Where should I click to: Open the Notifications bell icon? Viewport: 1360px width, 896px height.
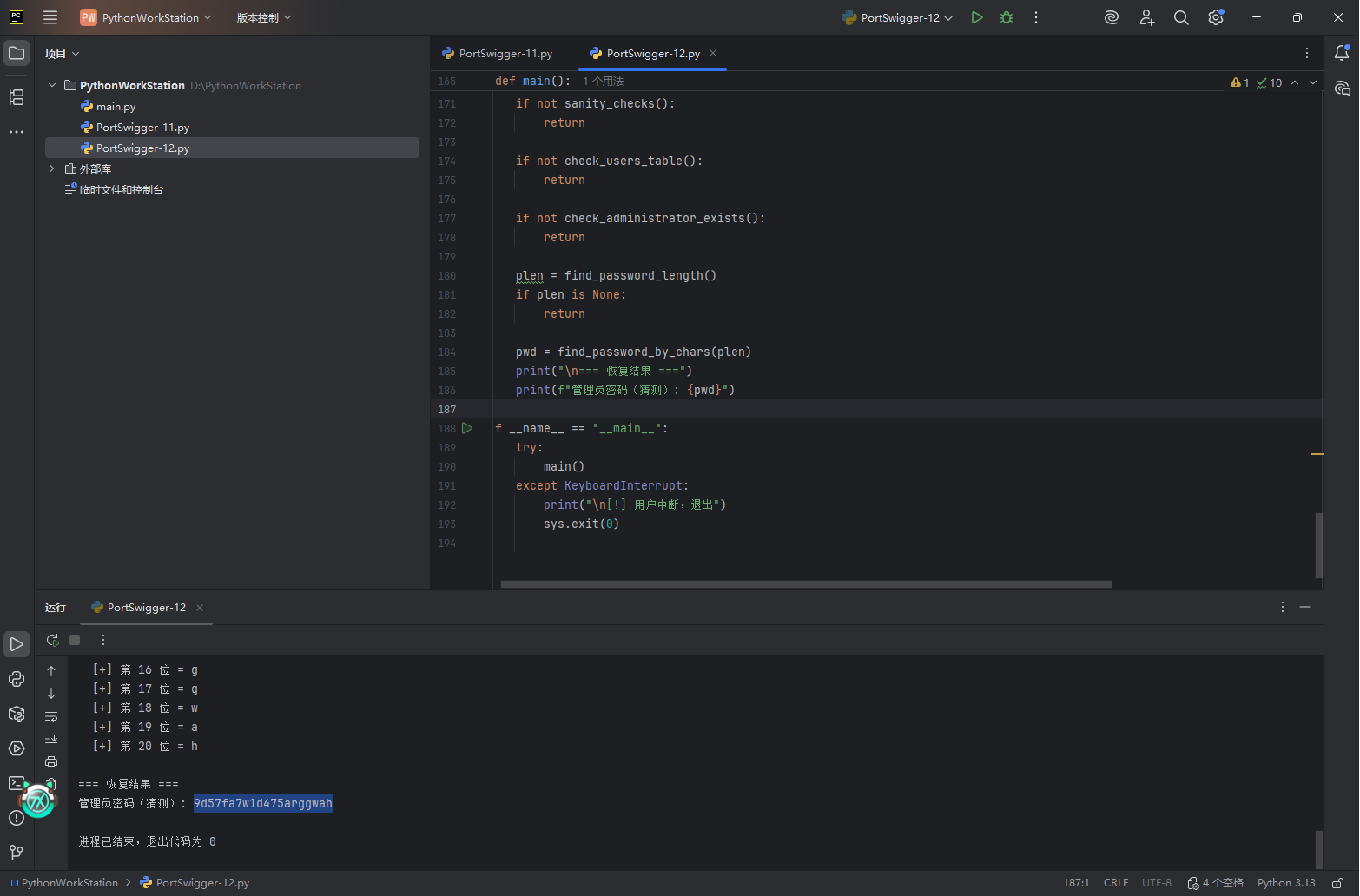1342,54
